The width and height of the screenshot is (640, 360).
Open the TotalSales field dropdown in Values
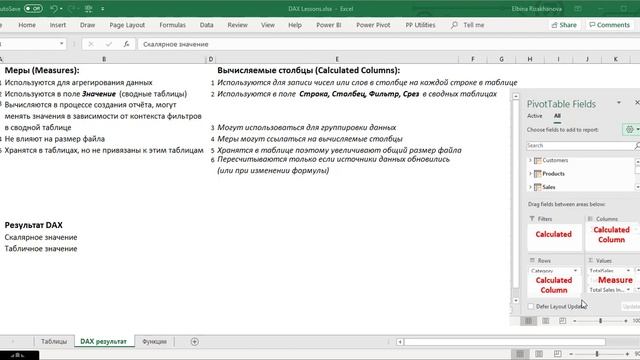(x=628, y=271)
